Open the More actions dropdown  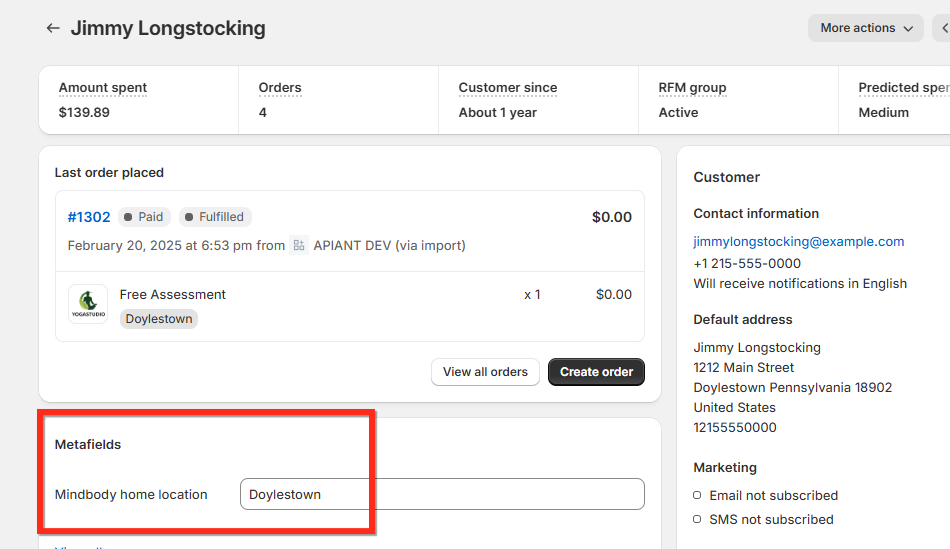click(865, 28)
